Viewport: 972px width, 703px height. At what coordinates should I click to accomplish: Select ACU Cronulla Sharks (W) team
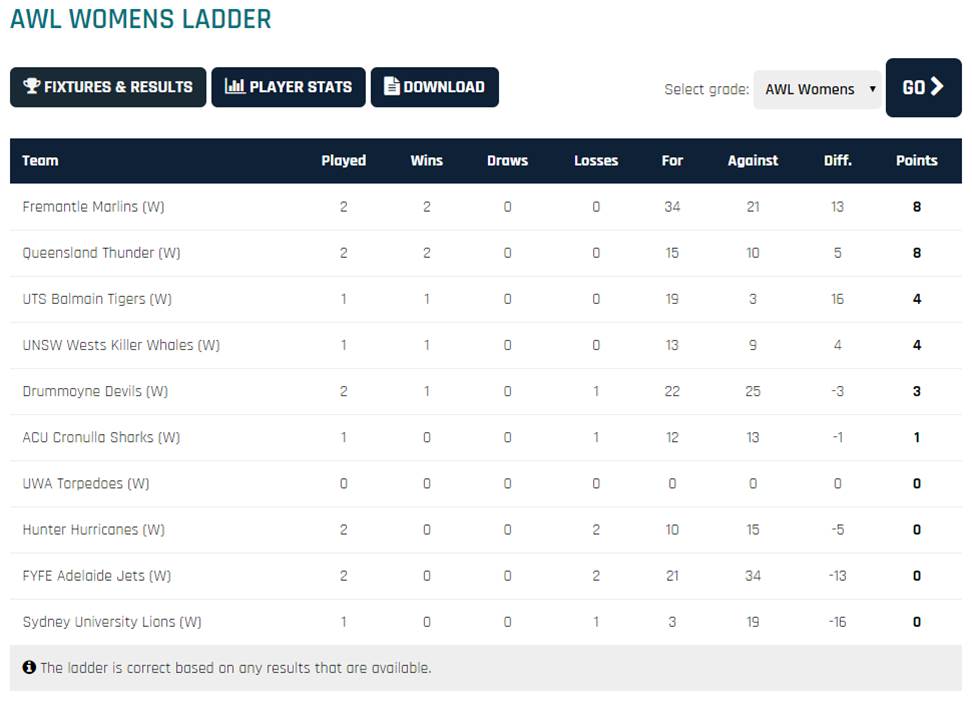tap(101, 437)
